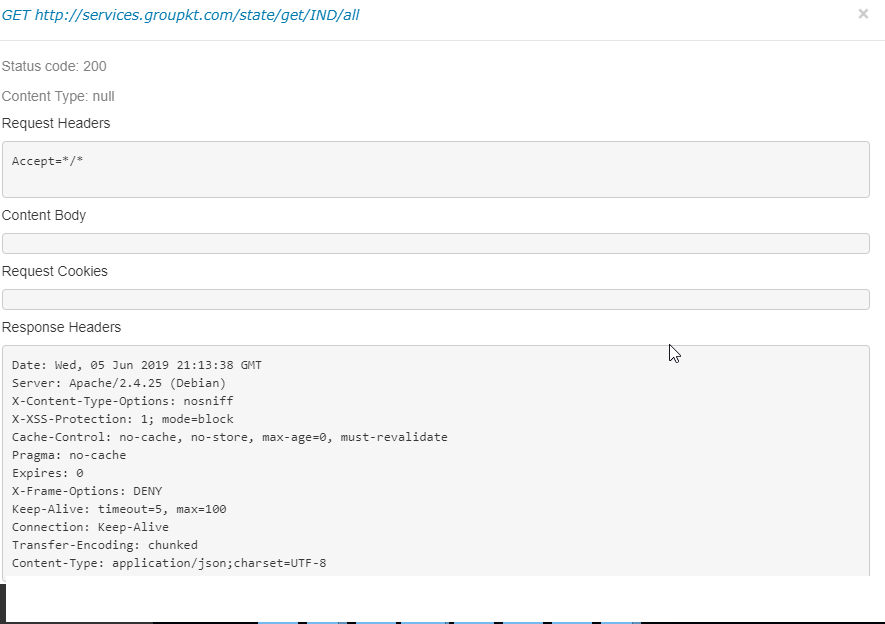Image resolution: width=885 pixels, height=624 pixels.
Task: Click the Keep-Alive: timeout=5 header line
Action: pyautogui.click(x=119, y=509)
